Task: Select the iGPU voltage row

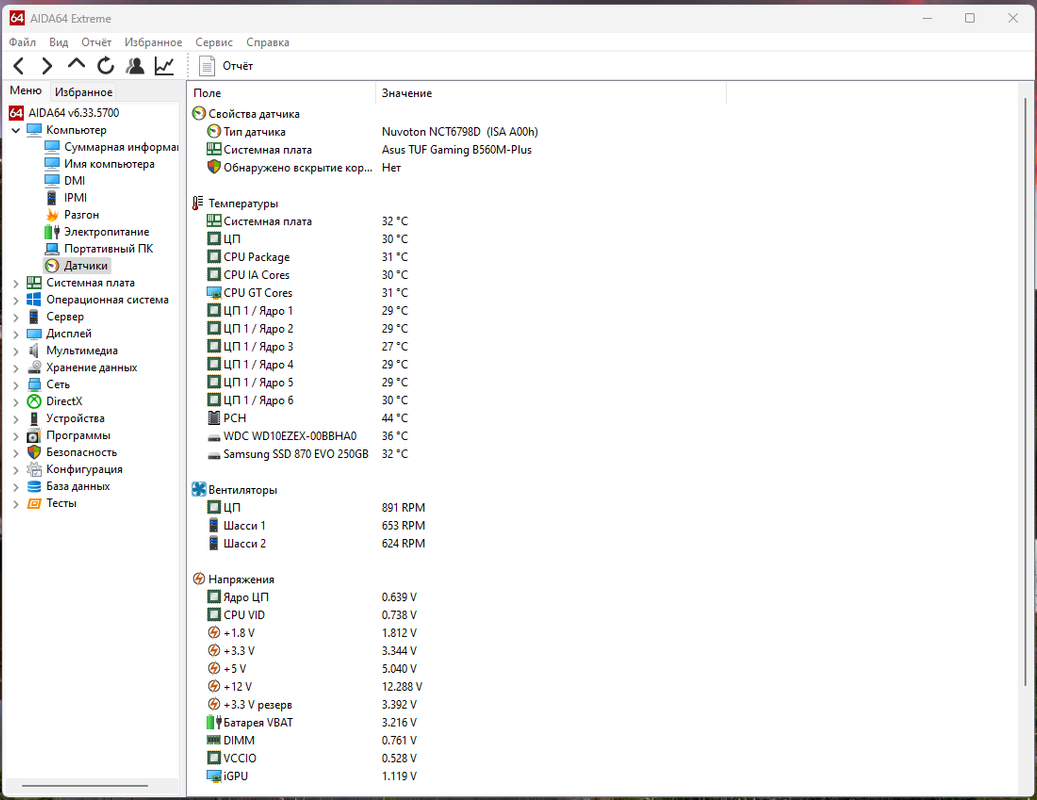Action: (x=312, y=776)
